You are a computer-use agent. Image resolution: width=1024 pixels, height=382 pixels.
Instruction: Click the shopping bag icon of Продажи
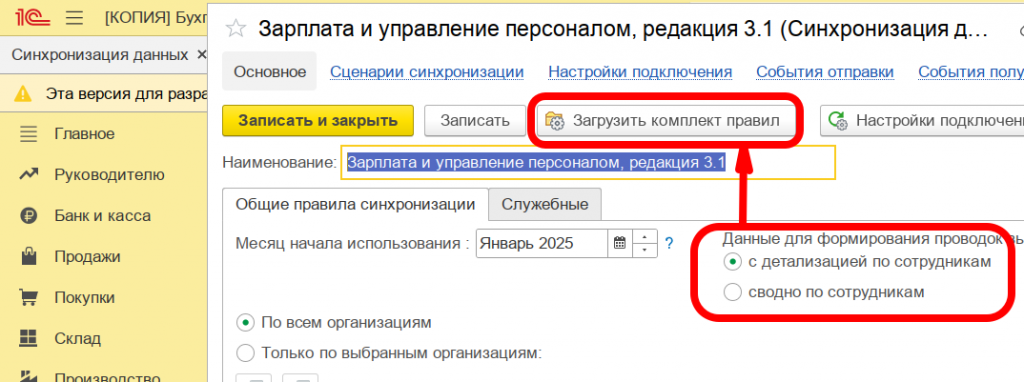coord(29,256)
